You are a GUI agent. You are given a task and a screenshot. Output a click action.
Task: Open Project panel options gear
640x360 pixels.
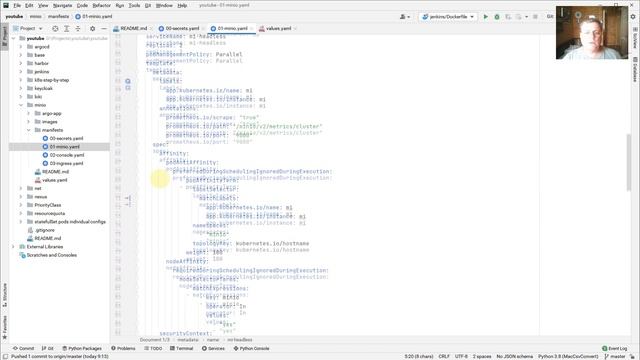click(92, 29)
